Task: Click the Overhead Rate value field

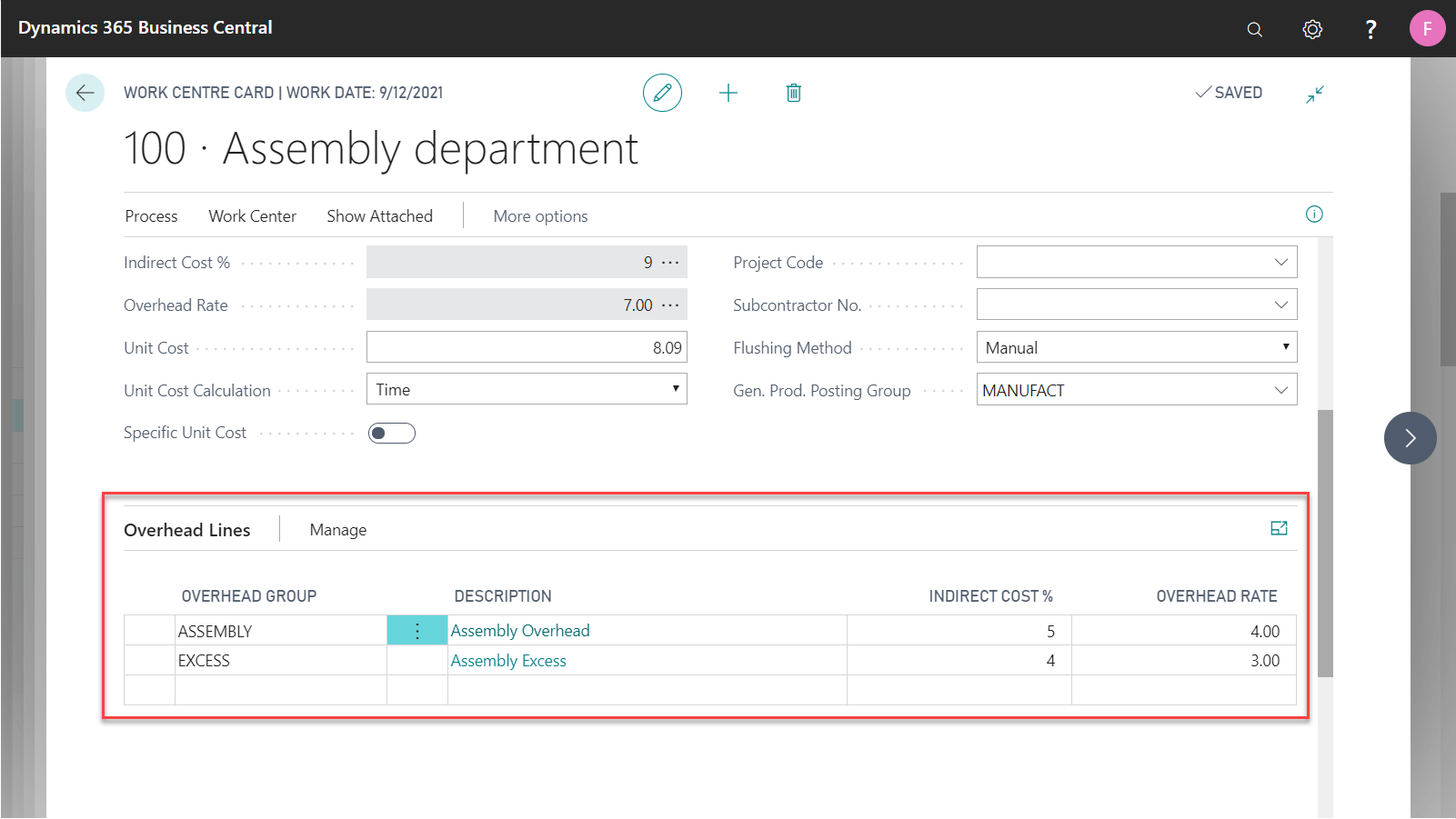Action: pyautogui.click(x=527, y=305)
